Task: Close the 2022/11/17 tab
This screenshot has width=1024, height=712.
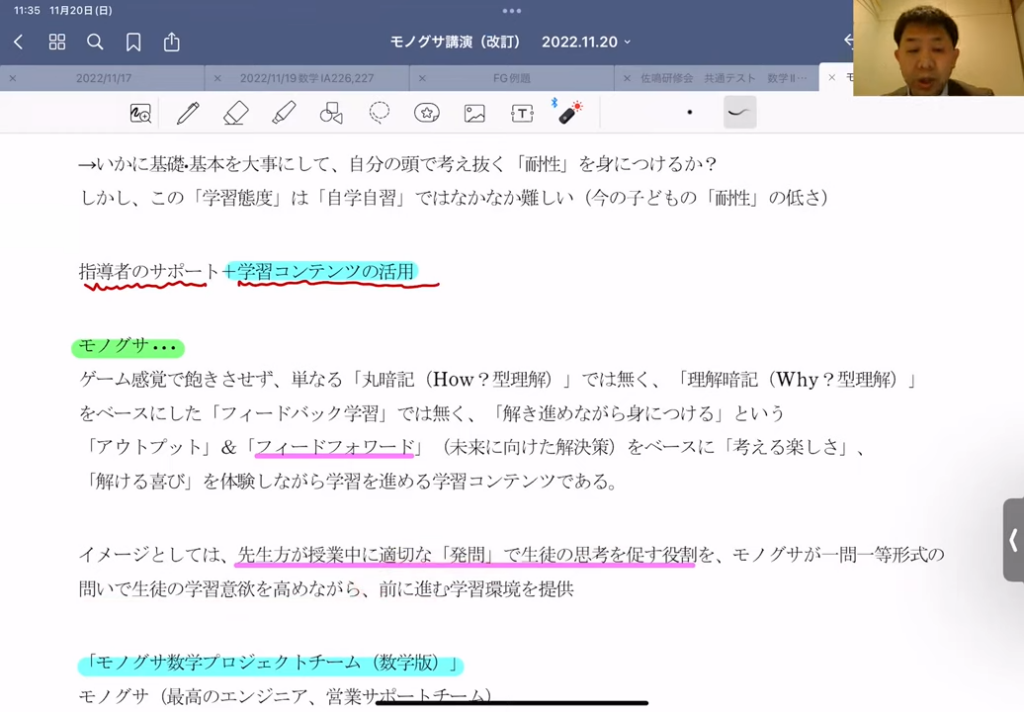Action: pyautogui.click(x=12, y=78)
